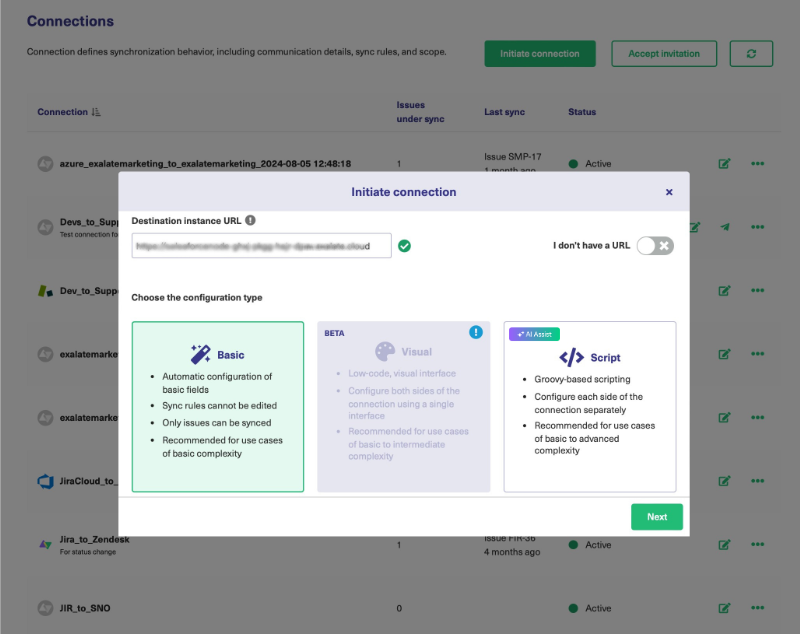800x634 pixels.
Task: Click edit icon for the azure_exalatemarketing connection
Action: click(x=724, y=164)
